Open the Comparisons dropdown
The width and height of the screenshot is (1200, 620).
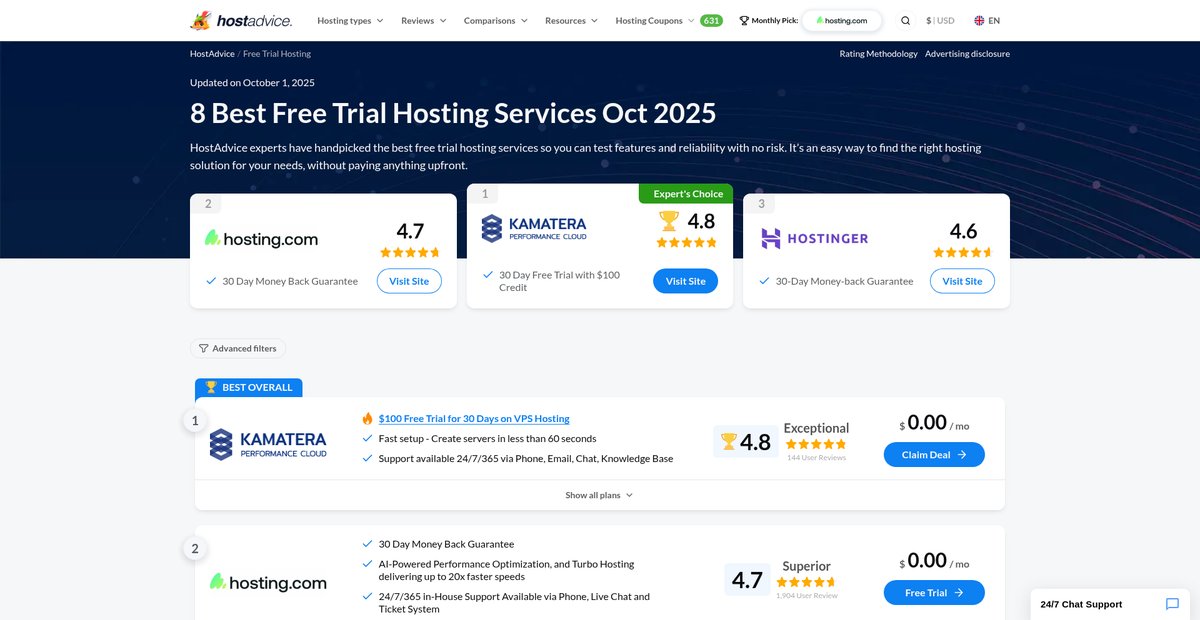pos(496,20)
